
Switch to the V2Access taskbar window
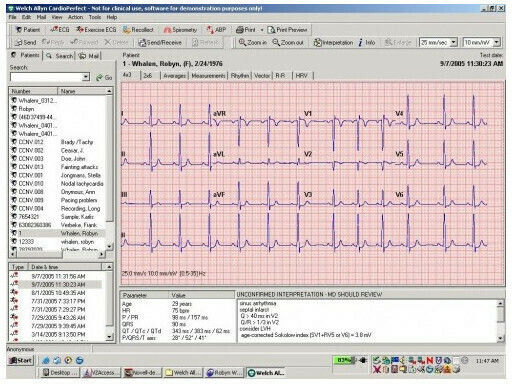tap(101, 373)
